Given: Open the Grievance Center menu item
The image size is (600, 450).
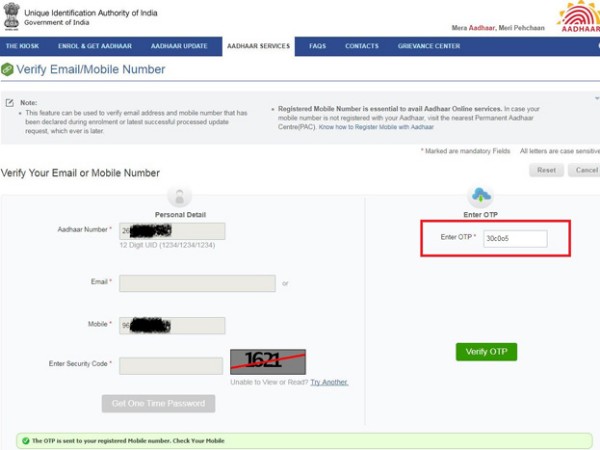Looking at the screenshot, I should [429, 46].
